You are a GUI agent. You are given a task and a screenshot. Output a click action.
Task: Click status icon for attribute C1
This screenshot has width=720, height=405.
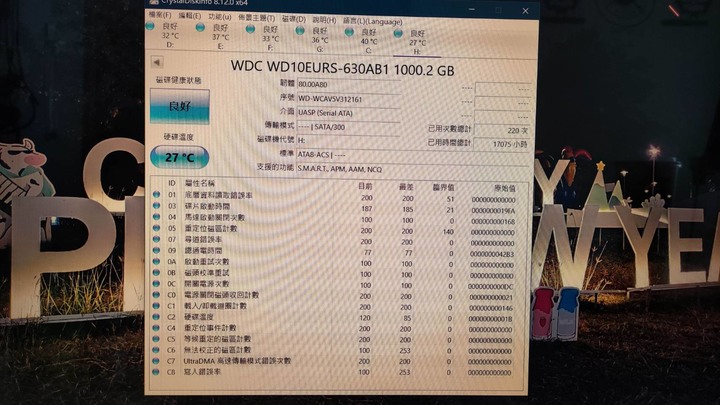[157, 305]
